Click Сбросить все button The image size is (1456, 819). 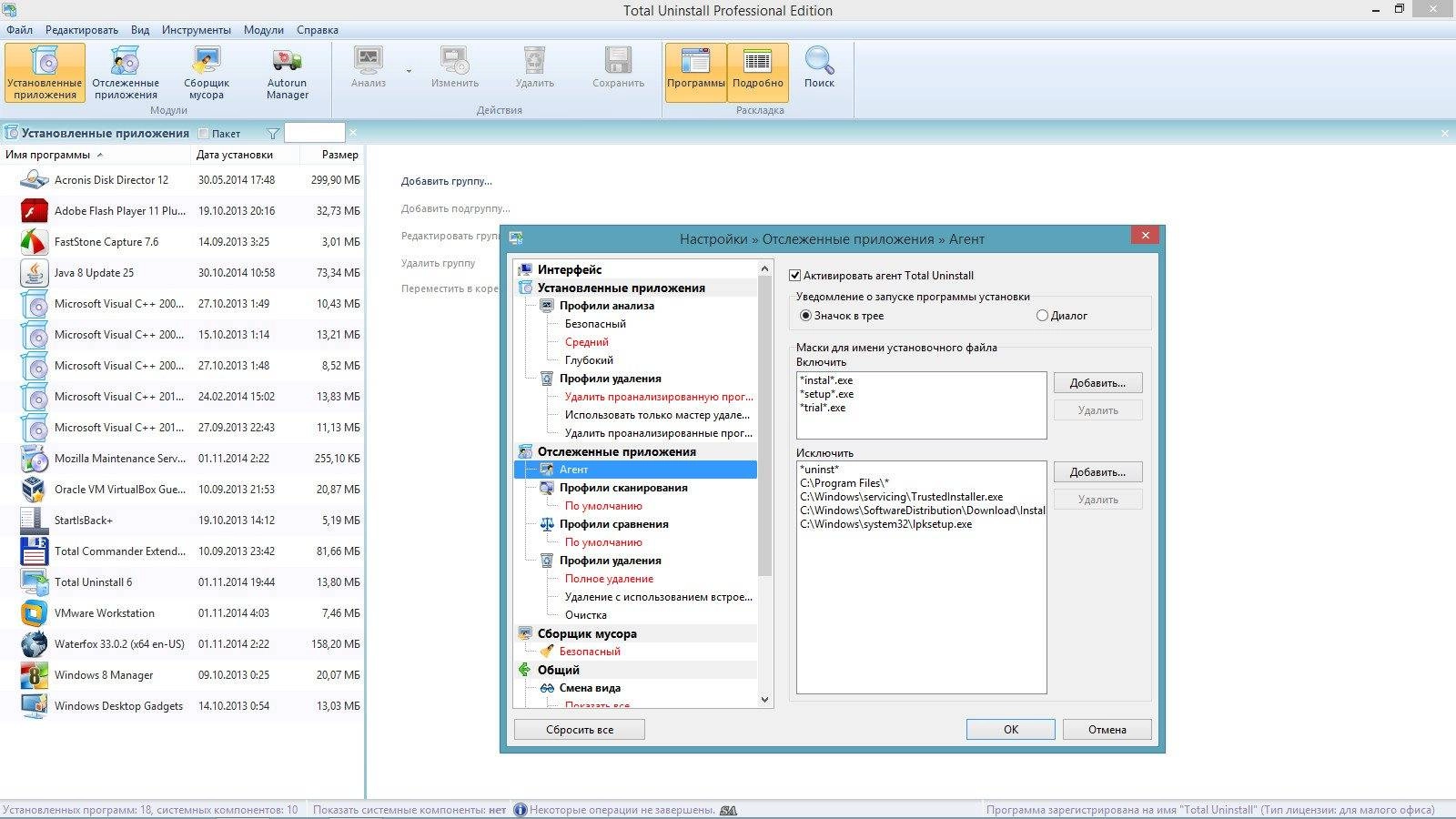(x=580, y=730)
